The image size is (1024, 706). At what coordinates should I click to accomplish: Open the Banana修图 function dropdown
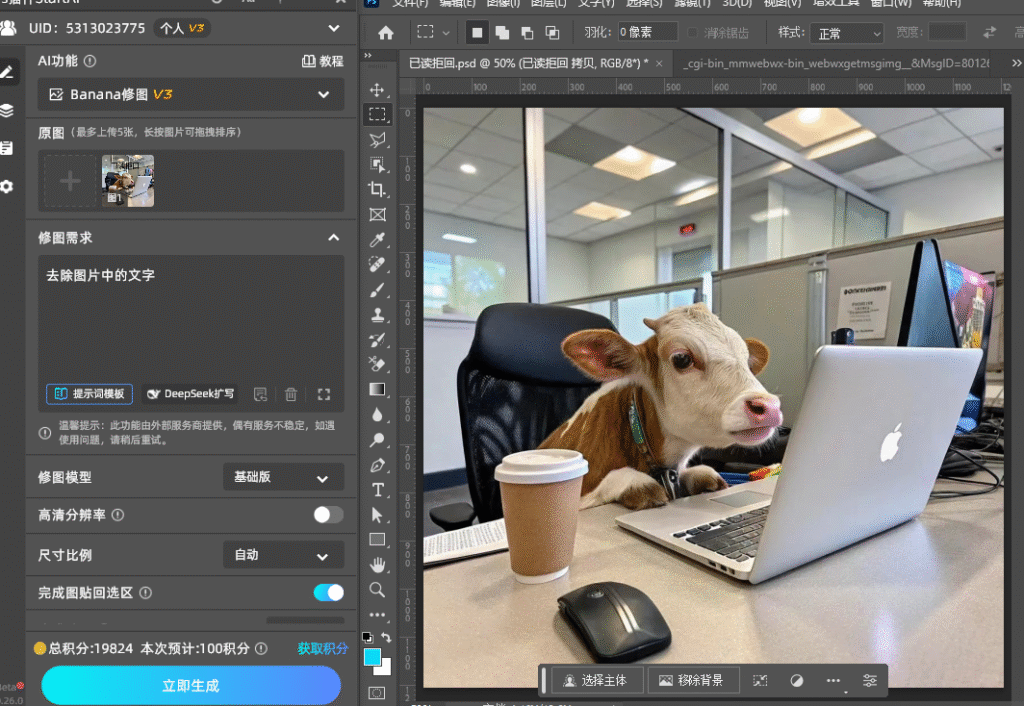[191, 95]
